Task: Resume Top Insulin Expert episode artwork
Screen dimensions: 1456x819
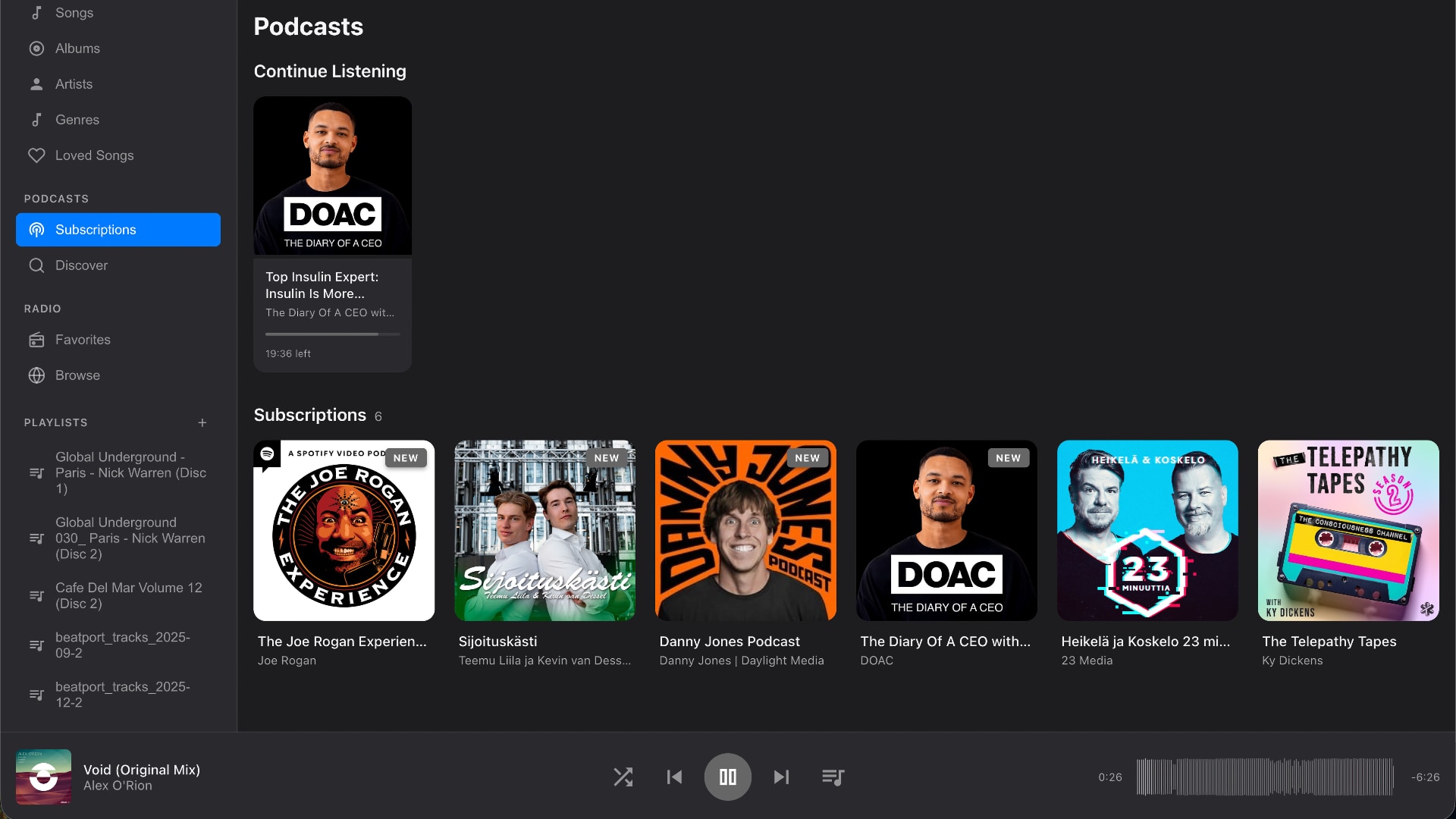Action: (x=332, y=175)
